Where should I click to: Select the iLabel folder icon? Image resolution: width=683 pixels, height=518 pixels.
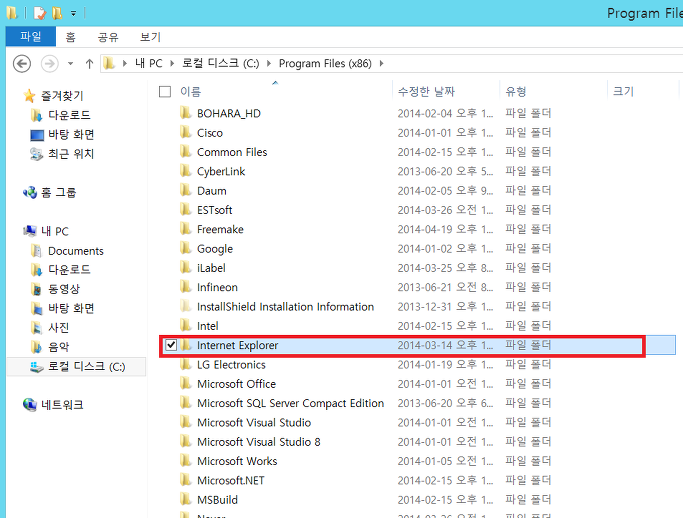pyautogui.click(x=186, y=267)
